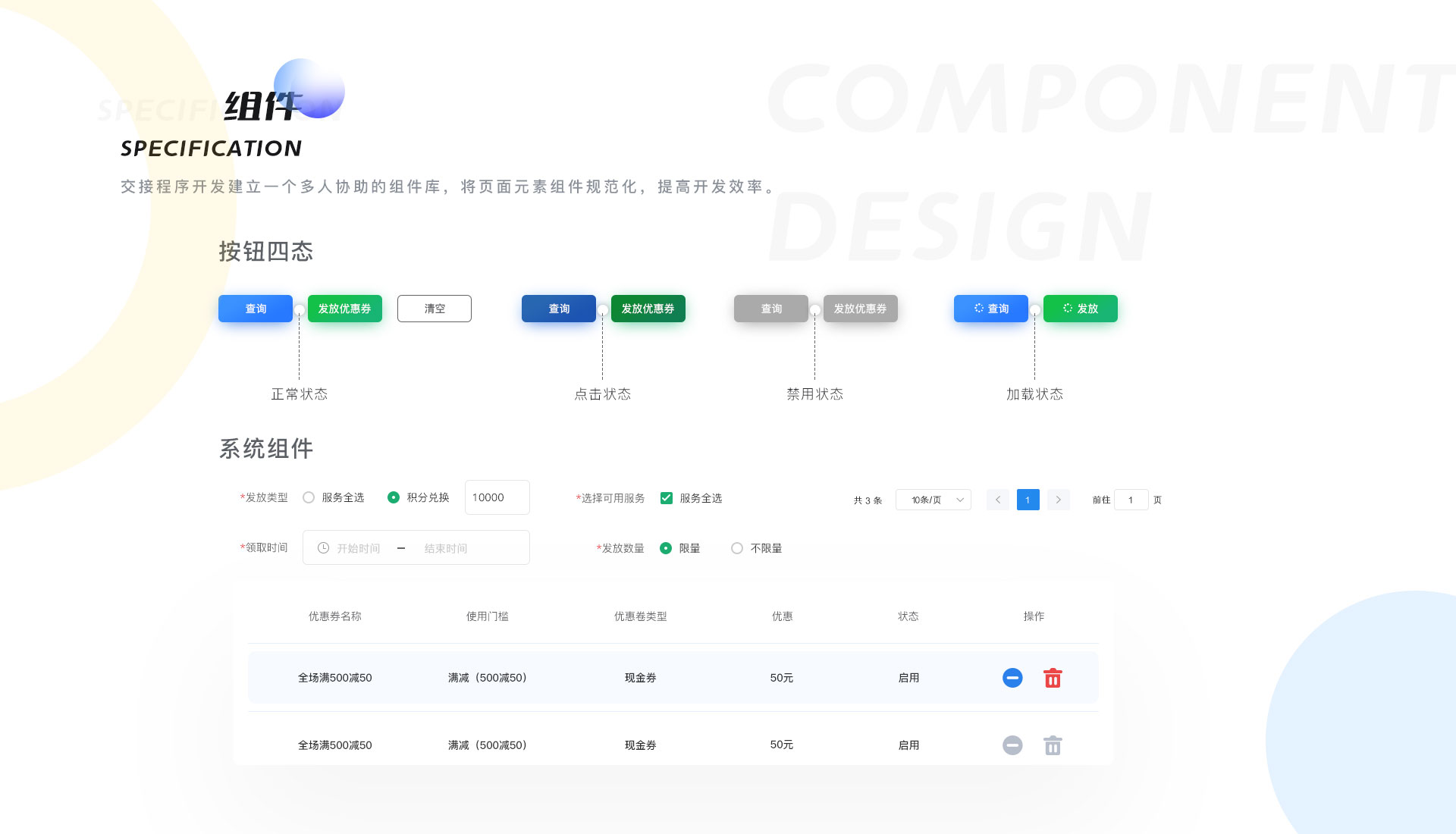Click the 状态 column header
Viewport: 1456px width, 834px height.
pyautogui.click(x=908, y=616)
